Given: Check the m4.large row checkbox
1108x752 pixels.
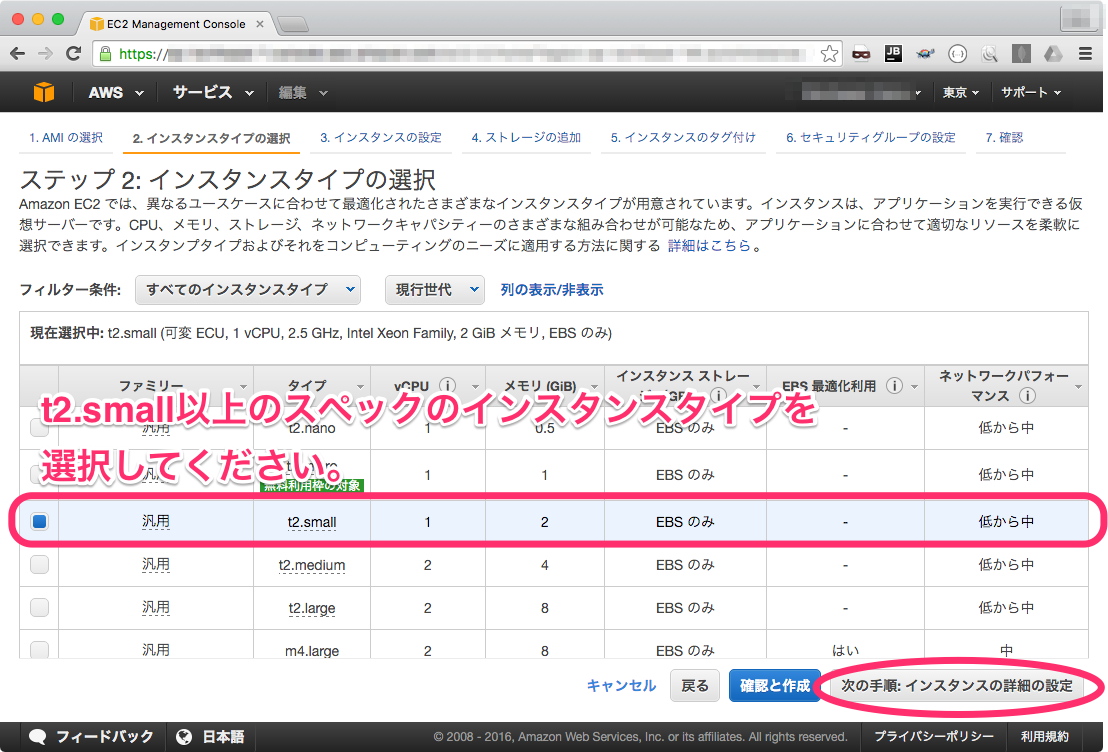Looking at the screenshot, I should [x=40, y=650].
